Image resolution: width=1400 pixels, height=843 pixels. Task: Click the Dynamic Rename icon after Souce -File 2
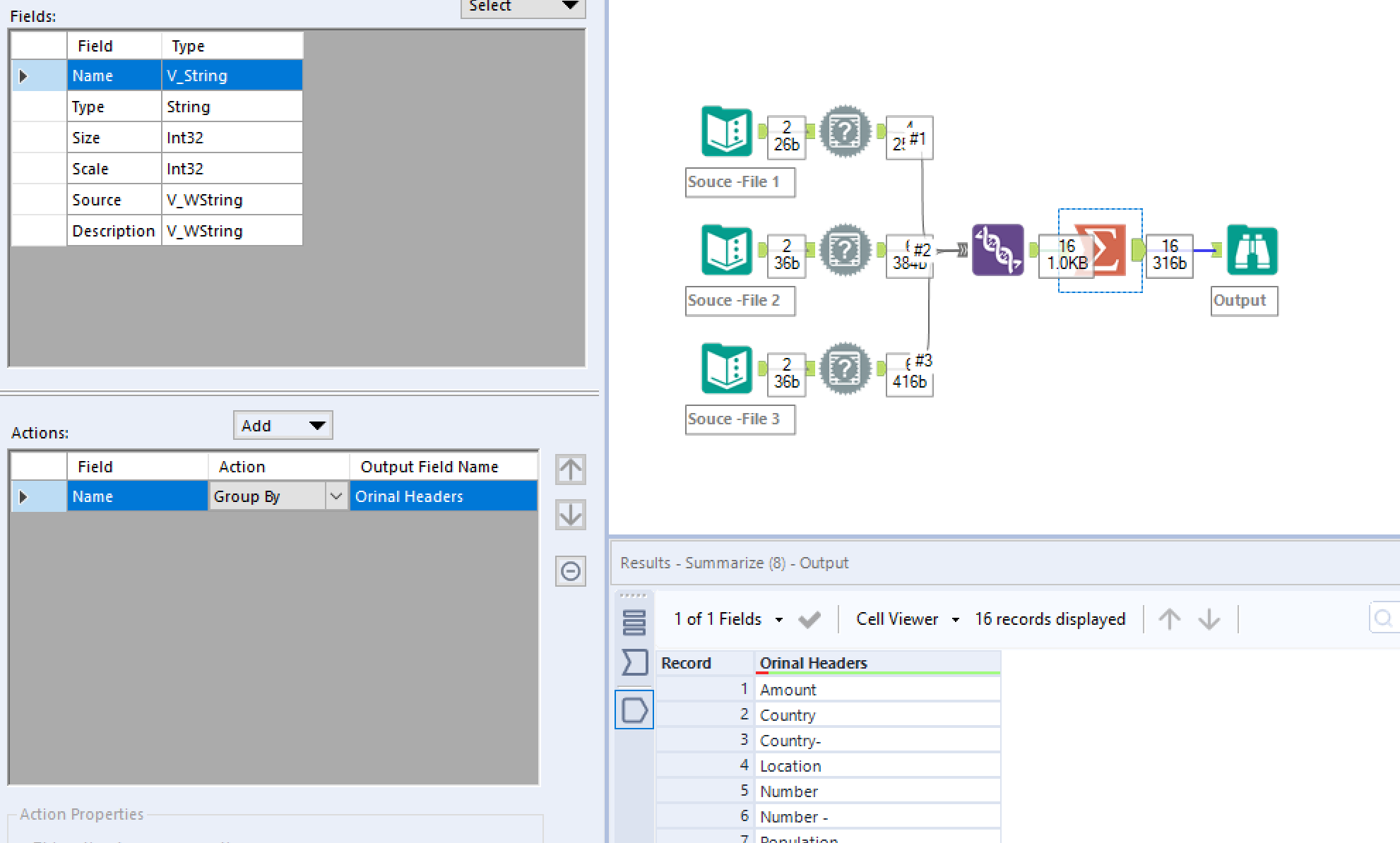tap(845, 250)
